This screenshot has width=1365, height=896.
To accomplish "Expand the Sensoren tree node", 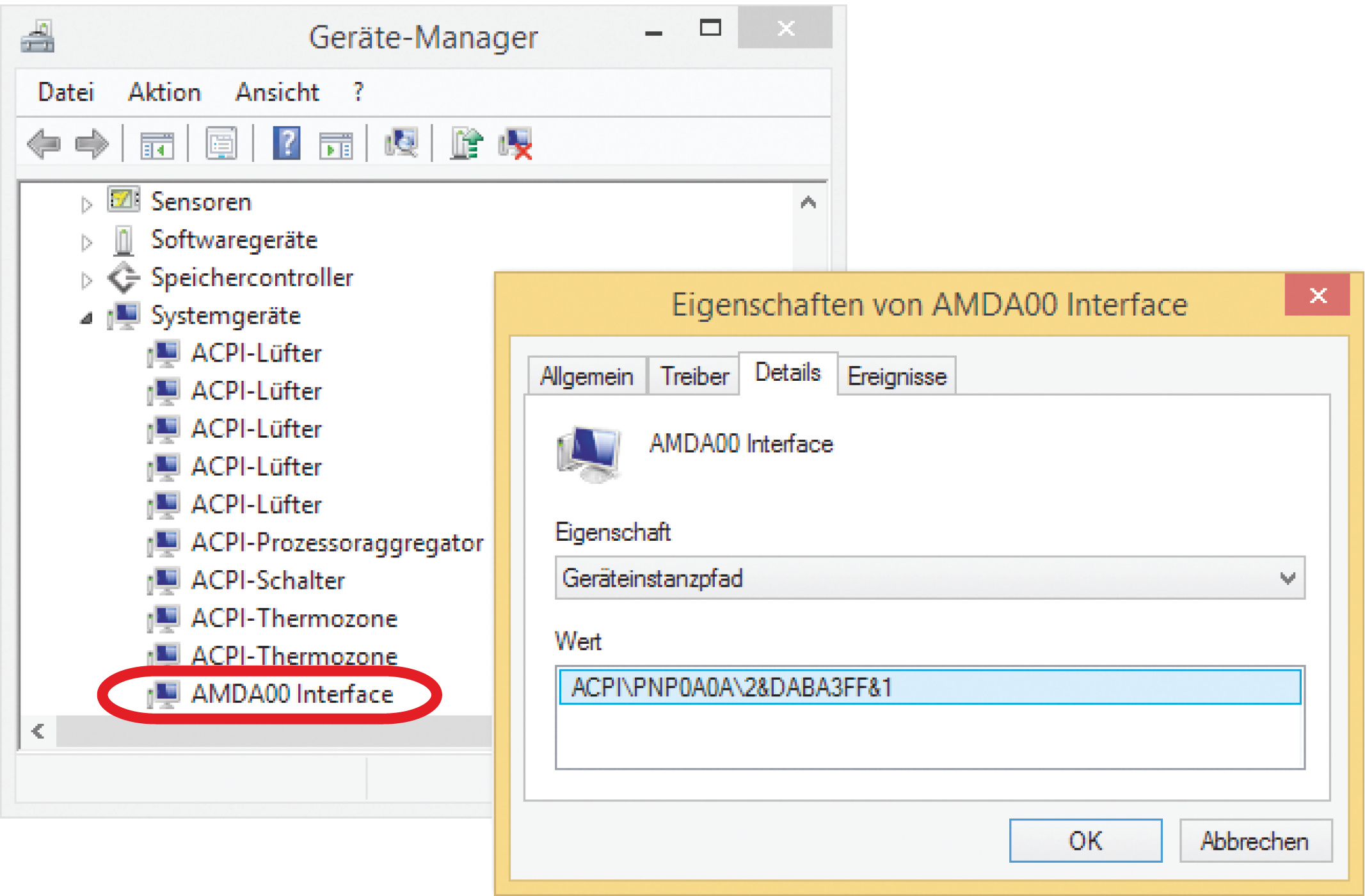I will click(86, 204).
